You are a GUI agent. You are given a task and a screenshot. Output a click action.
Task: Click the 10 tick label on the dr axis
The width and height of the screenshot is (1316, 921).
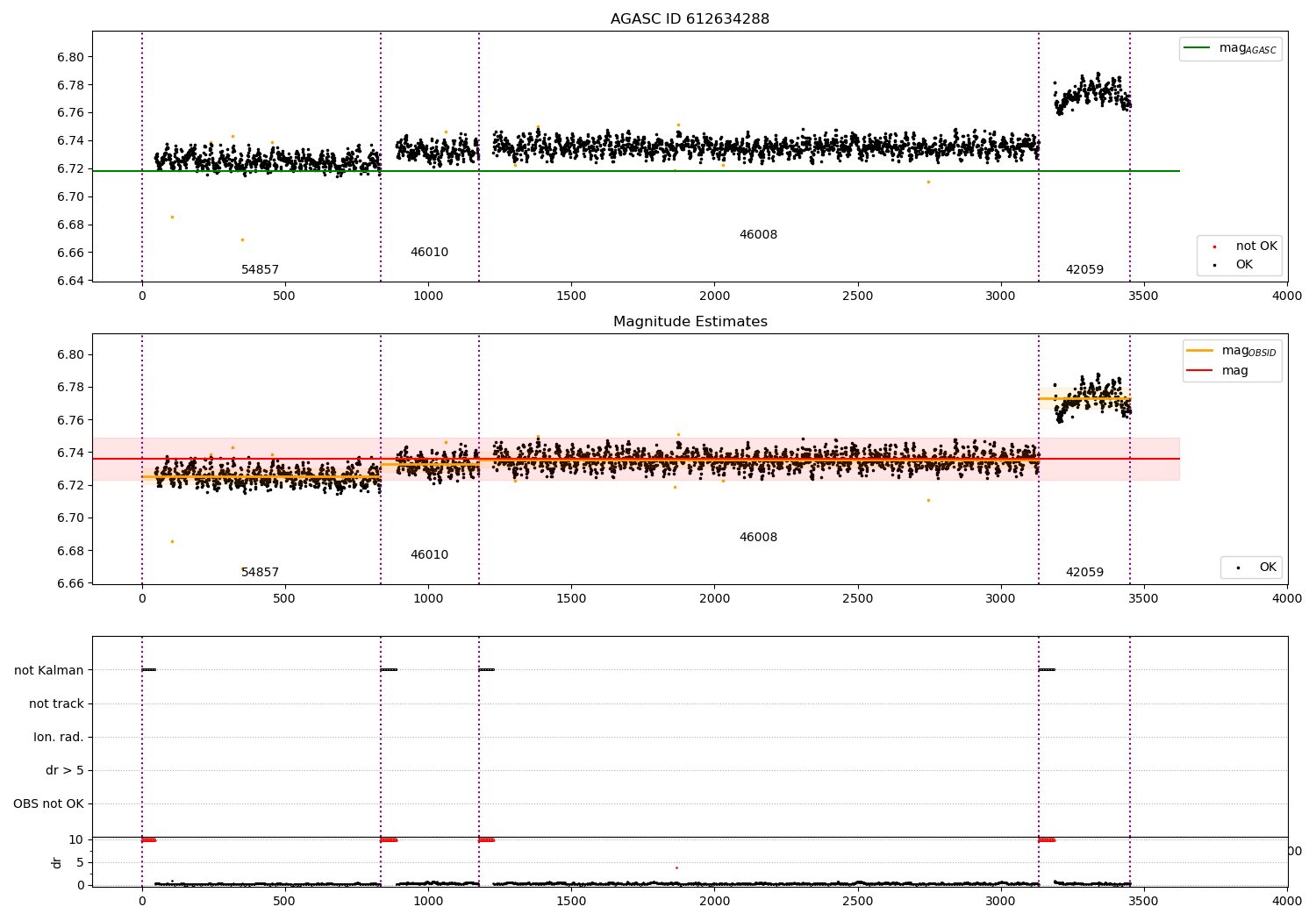click(76, 839)
